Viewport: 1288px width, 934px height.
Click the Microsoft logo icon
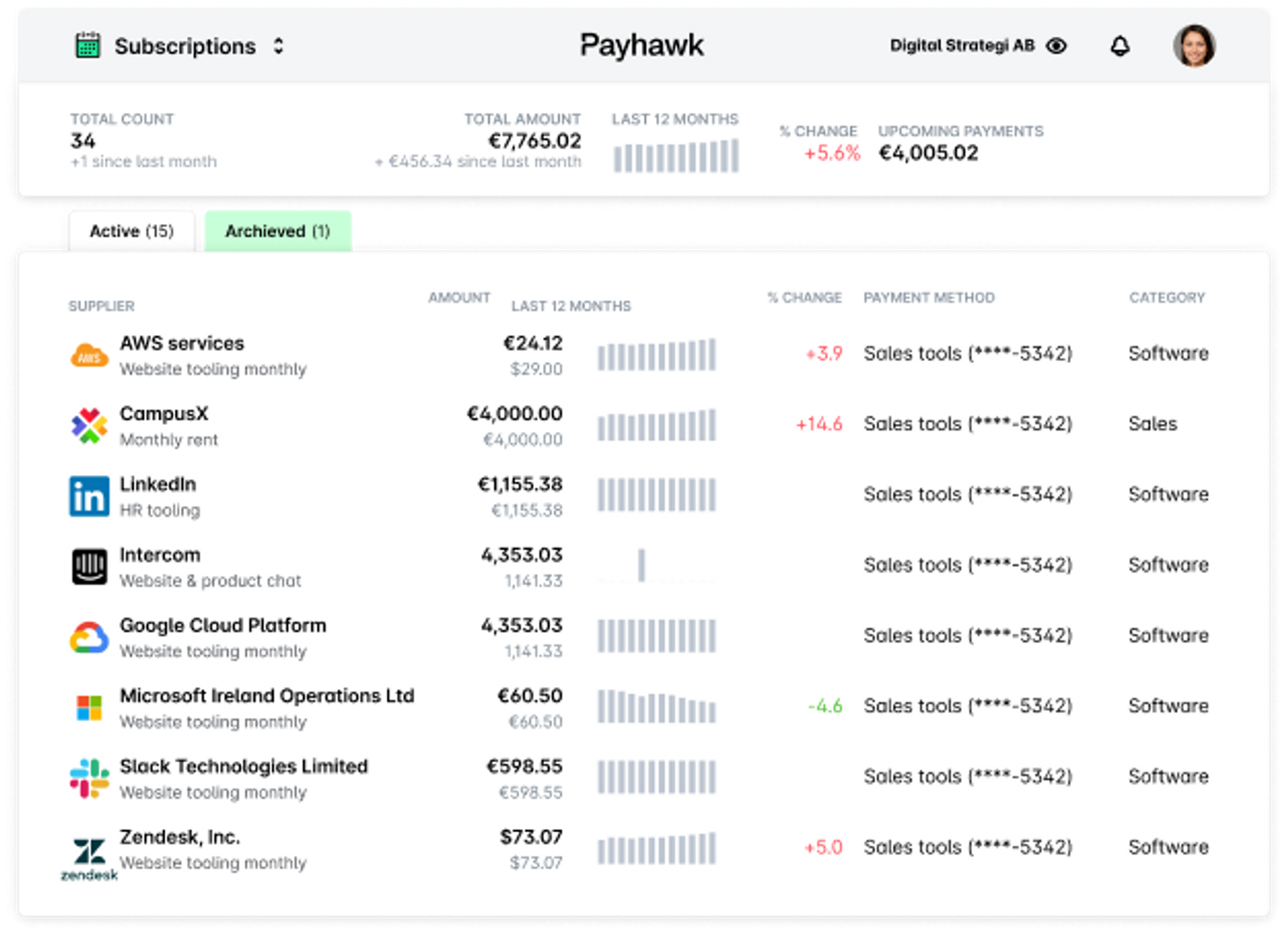click(x=89, y=708)
